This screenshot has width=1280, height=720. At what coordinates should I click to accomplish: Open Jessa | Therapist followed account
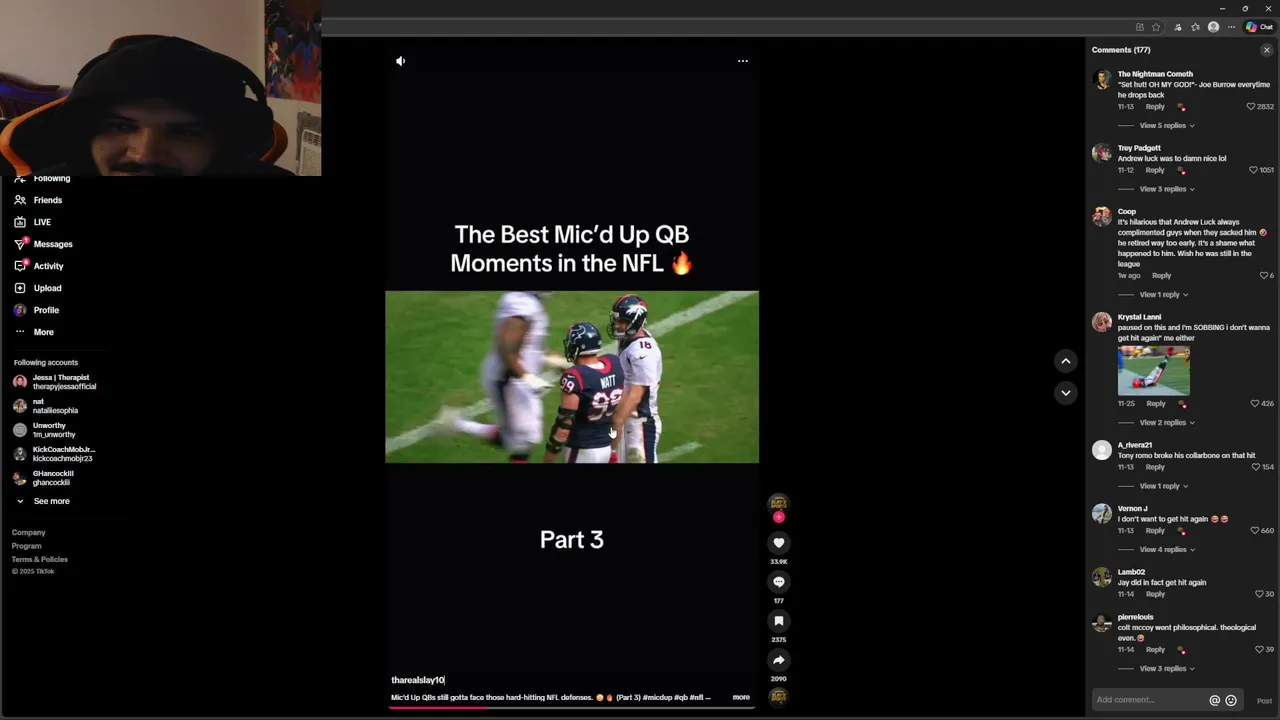[x=55, y=382]
